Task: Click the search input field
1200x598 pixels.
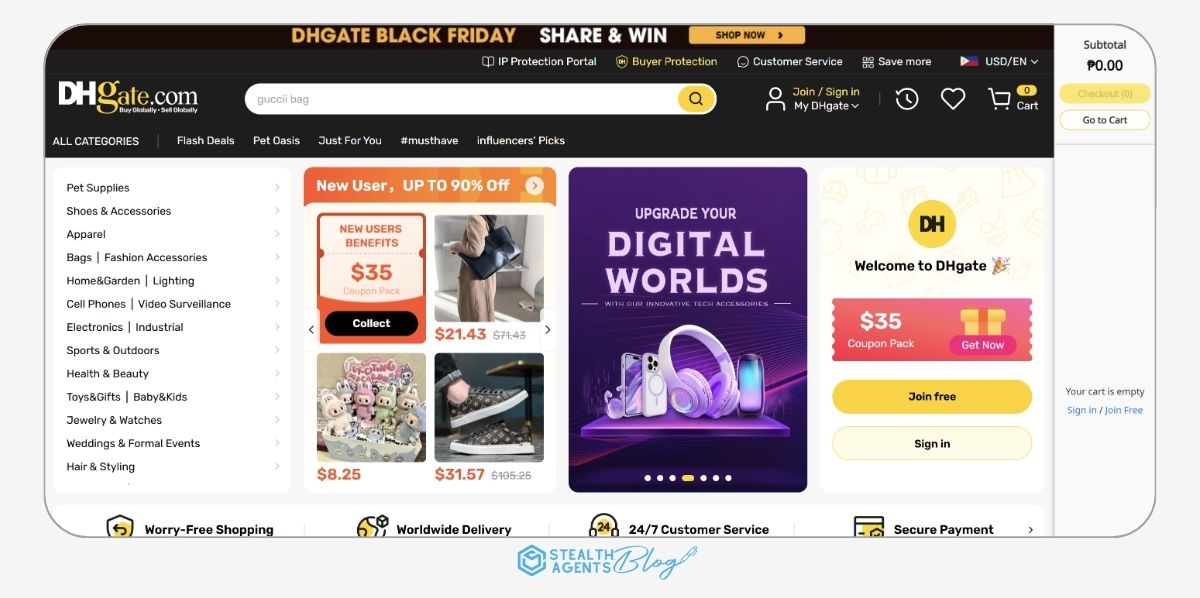Action: tap(462, 99)
